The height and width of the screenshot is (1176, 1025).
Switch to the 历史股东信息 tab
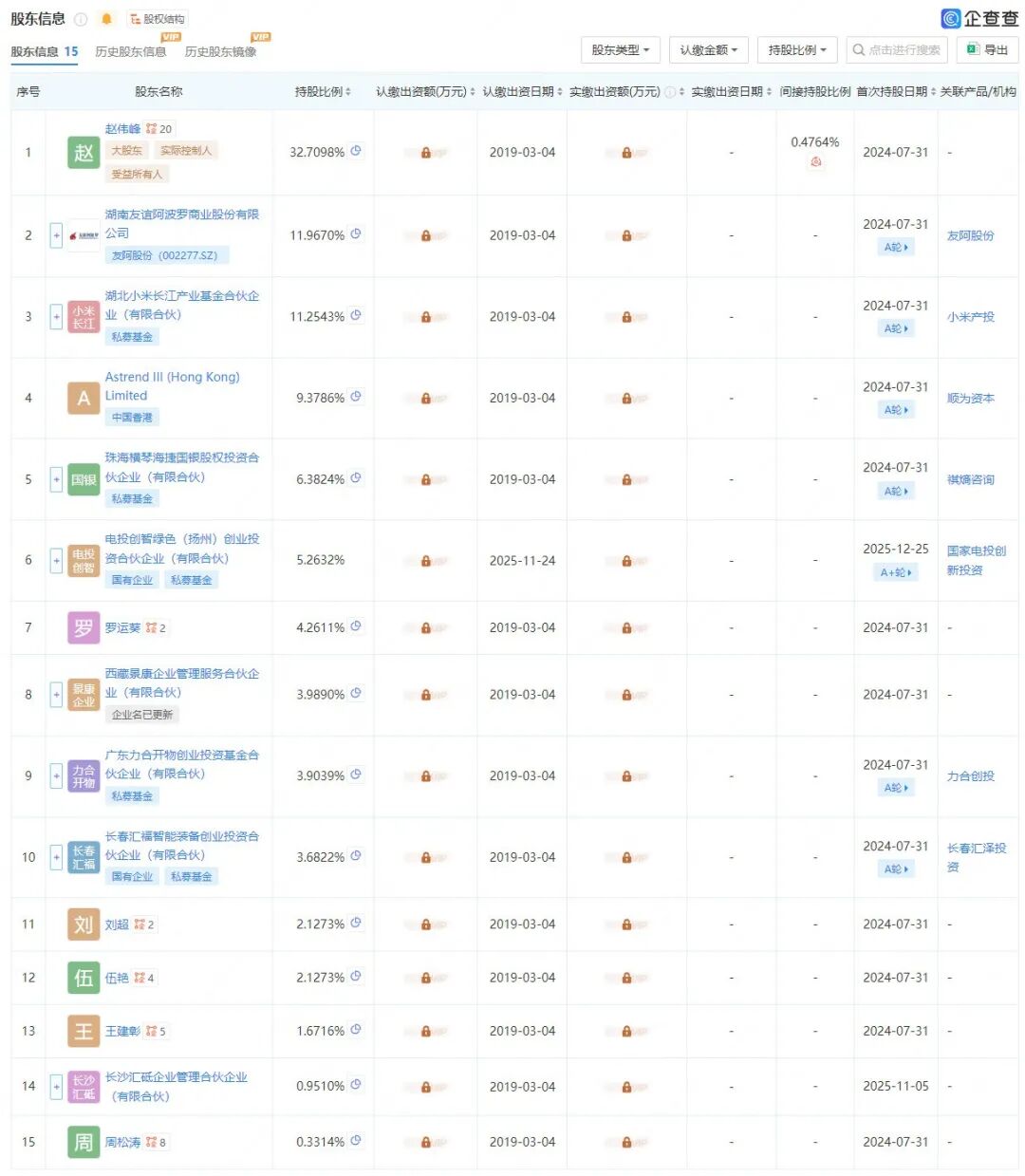pyautogui.click(x=131, y=52)
